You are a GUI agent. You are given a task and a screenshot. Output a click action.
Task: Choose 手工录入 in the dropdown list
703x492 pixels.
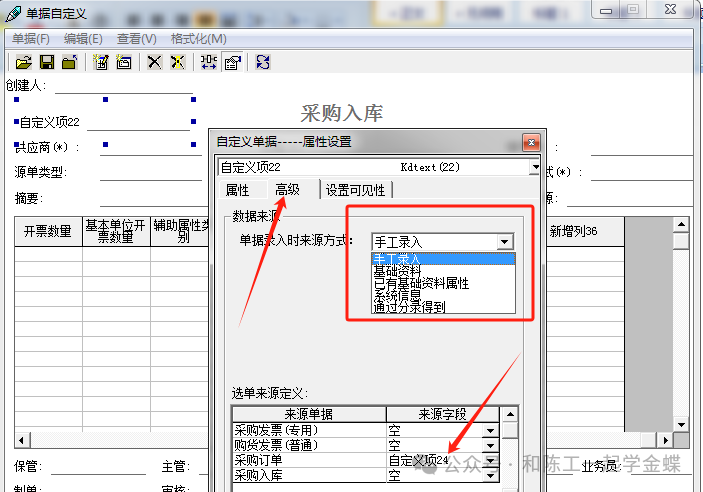[443, 259]
